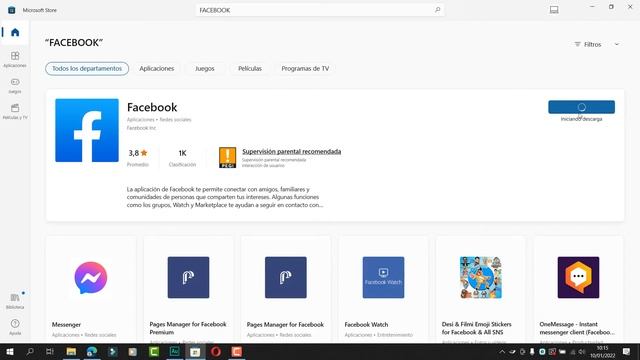Open Películas y TV in sidebar
640x360 pixels.
15,111
